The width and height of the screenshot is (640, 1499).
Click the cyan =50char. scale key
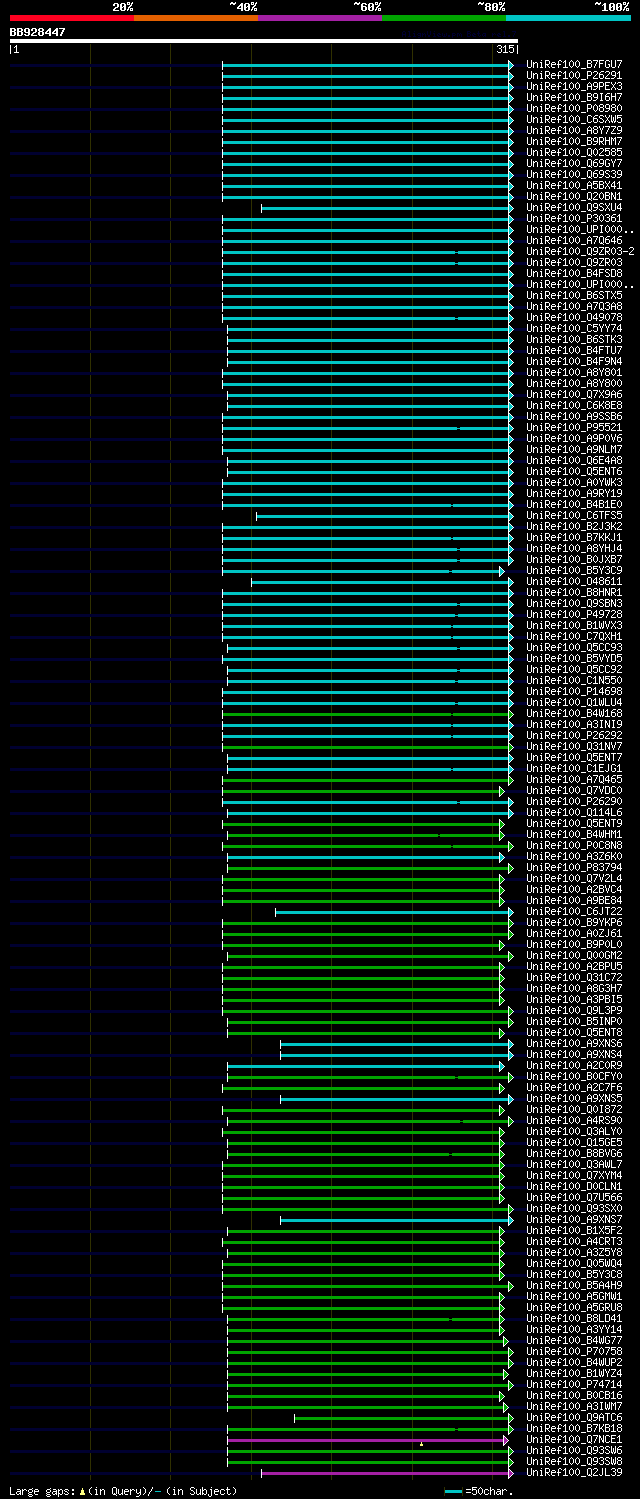pos(479,1491)
